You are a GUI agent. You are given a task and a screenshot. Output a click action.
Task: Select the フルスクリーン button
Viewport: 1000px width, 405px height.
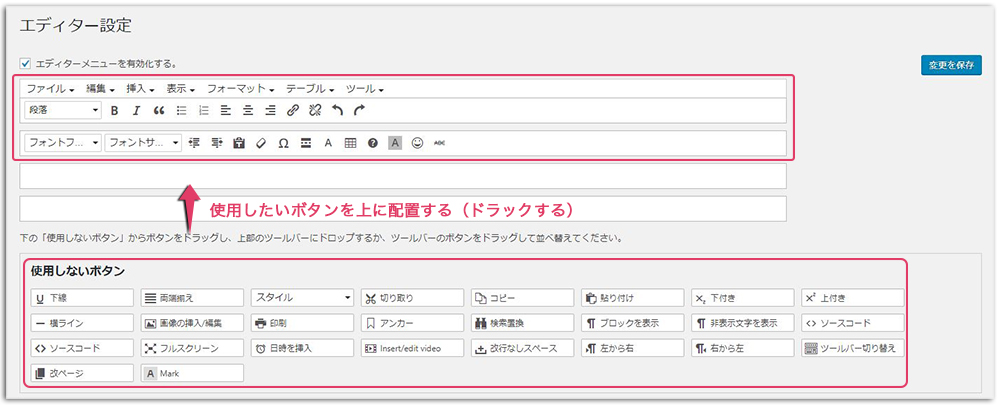tap(192, 349)
